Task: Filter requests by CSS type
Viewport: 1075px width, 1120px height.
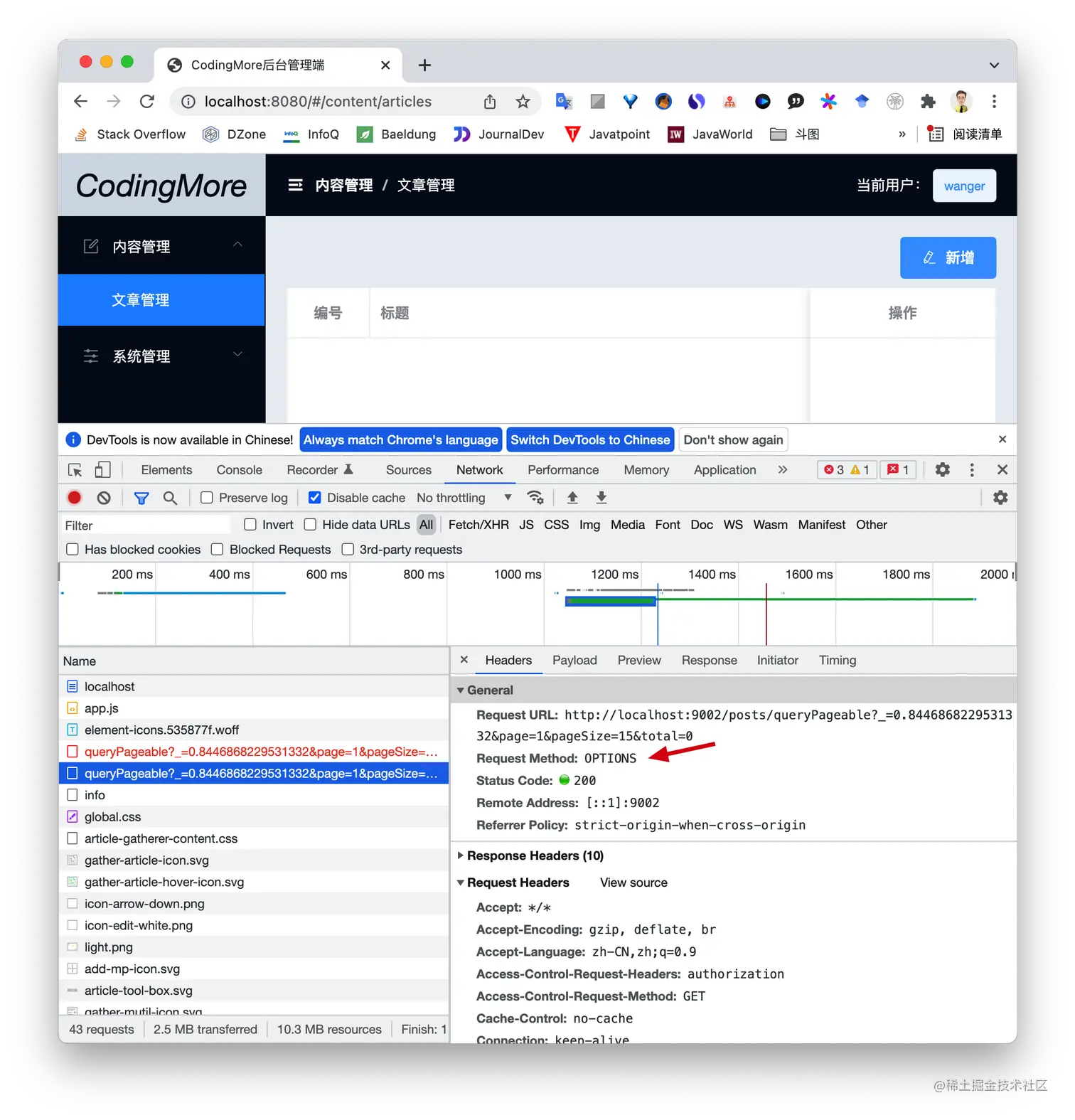Action: click(556, 525)
